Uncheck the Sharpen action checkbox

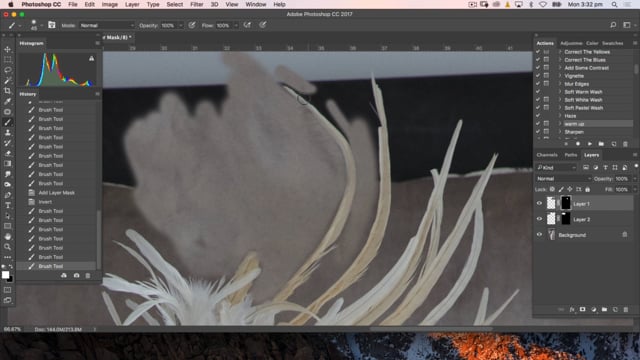[538, 131]
